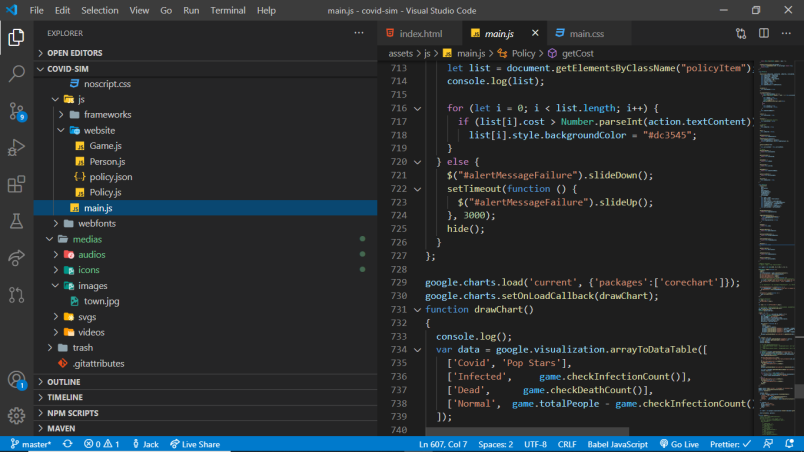This screenshot has height=452, width=804.
Task: Click the Open Changes compare icon
Action: tap(740, 33)
